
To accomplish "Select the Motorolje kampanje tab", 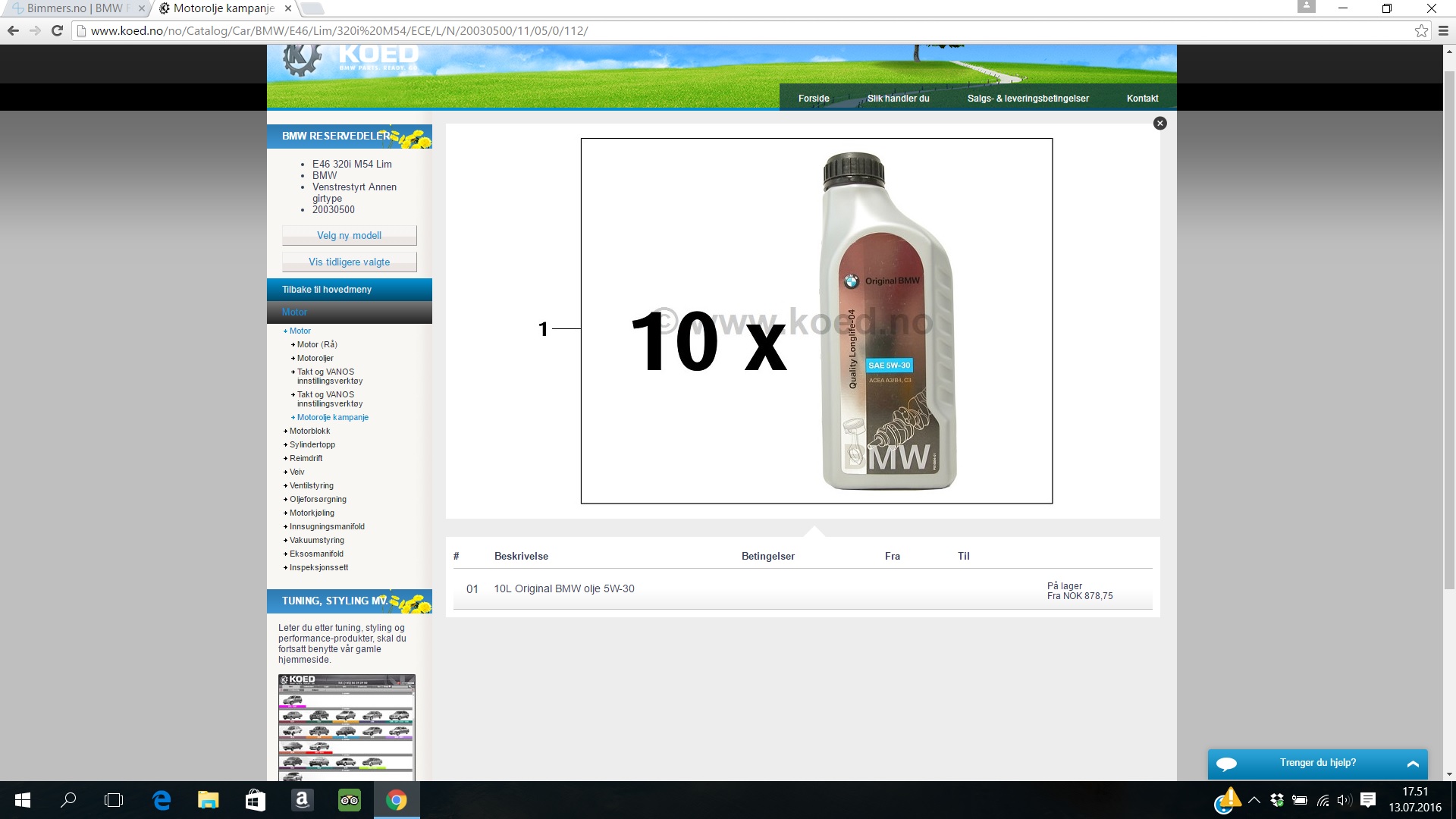I will (222, 8).
